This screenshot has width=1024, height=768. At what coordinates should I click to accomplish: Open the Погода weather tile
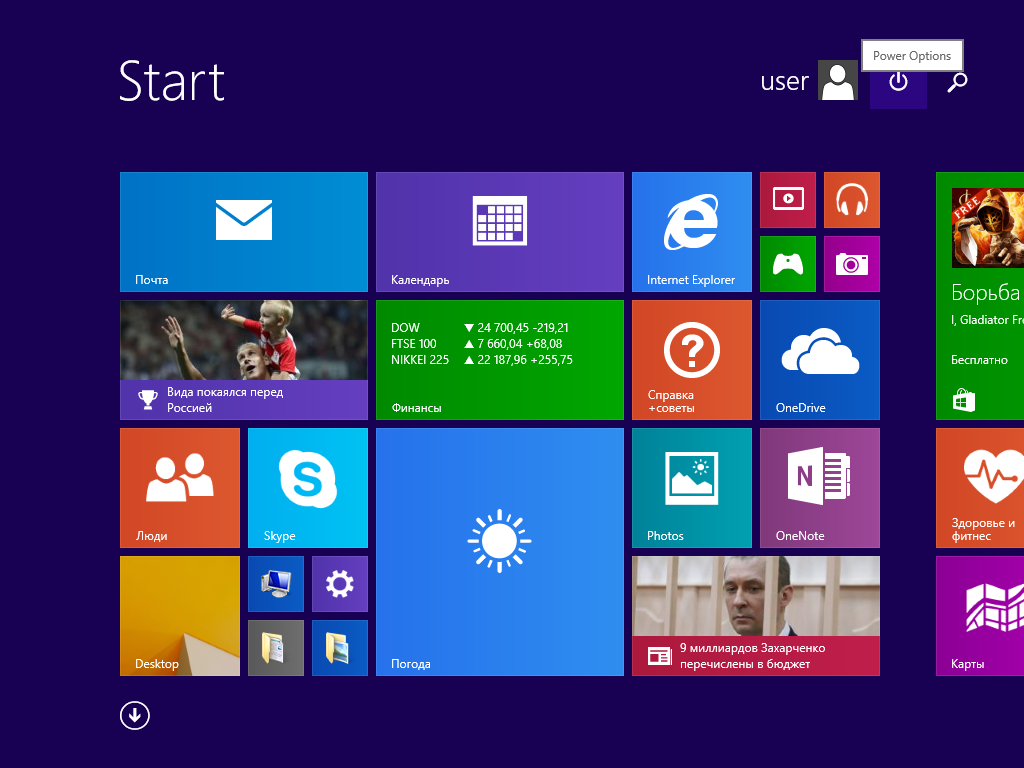coord(500,552)
